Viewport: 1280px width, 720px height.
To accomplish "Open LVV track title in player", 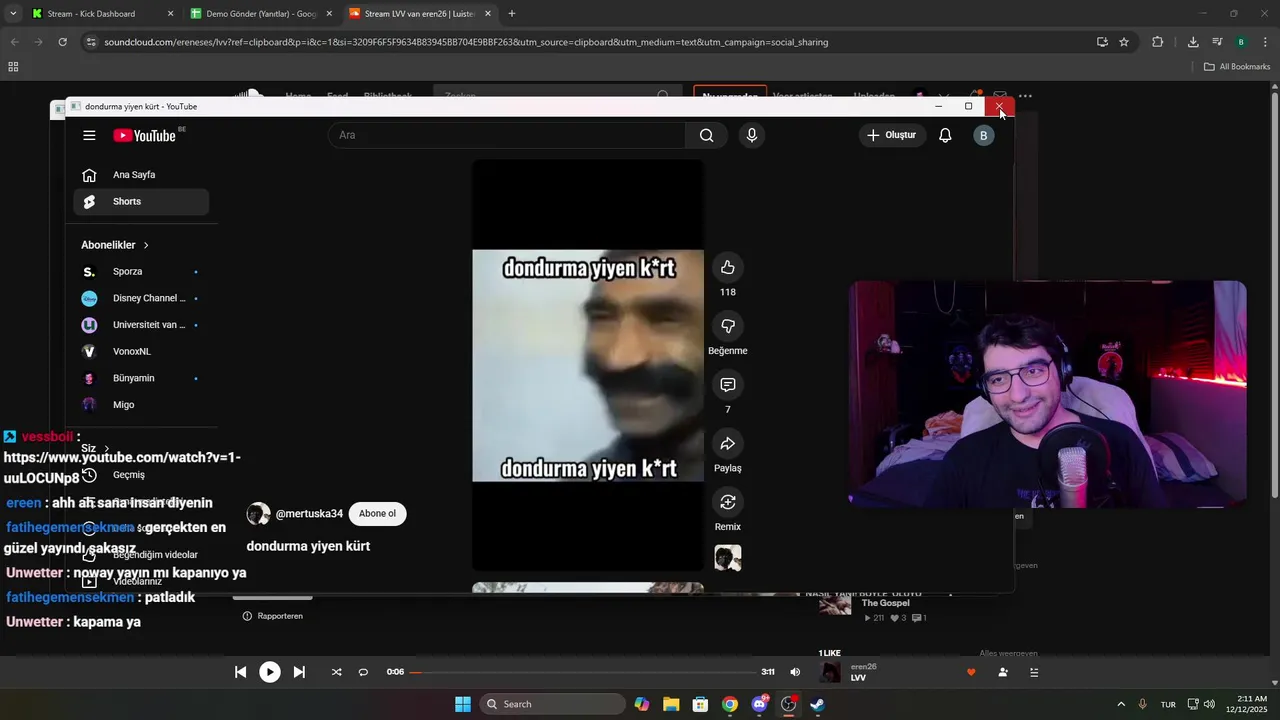I will pos(858,678).
